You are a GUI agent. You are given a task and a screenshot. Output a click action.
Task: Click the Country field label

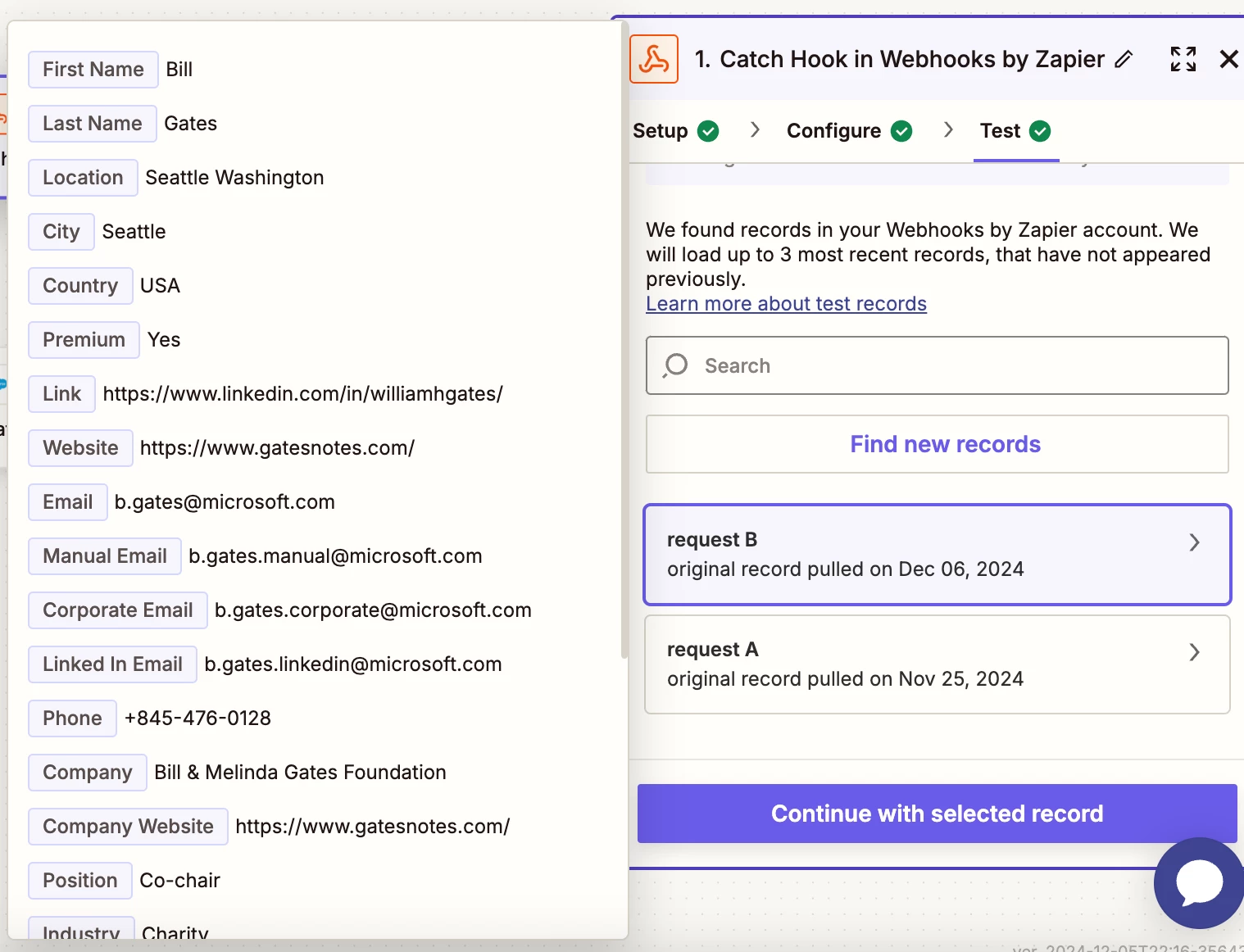[80, 286]
